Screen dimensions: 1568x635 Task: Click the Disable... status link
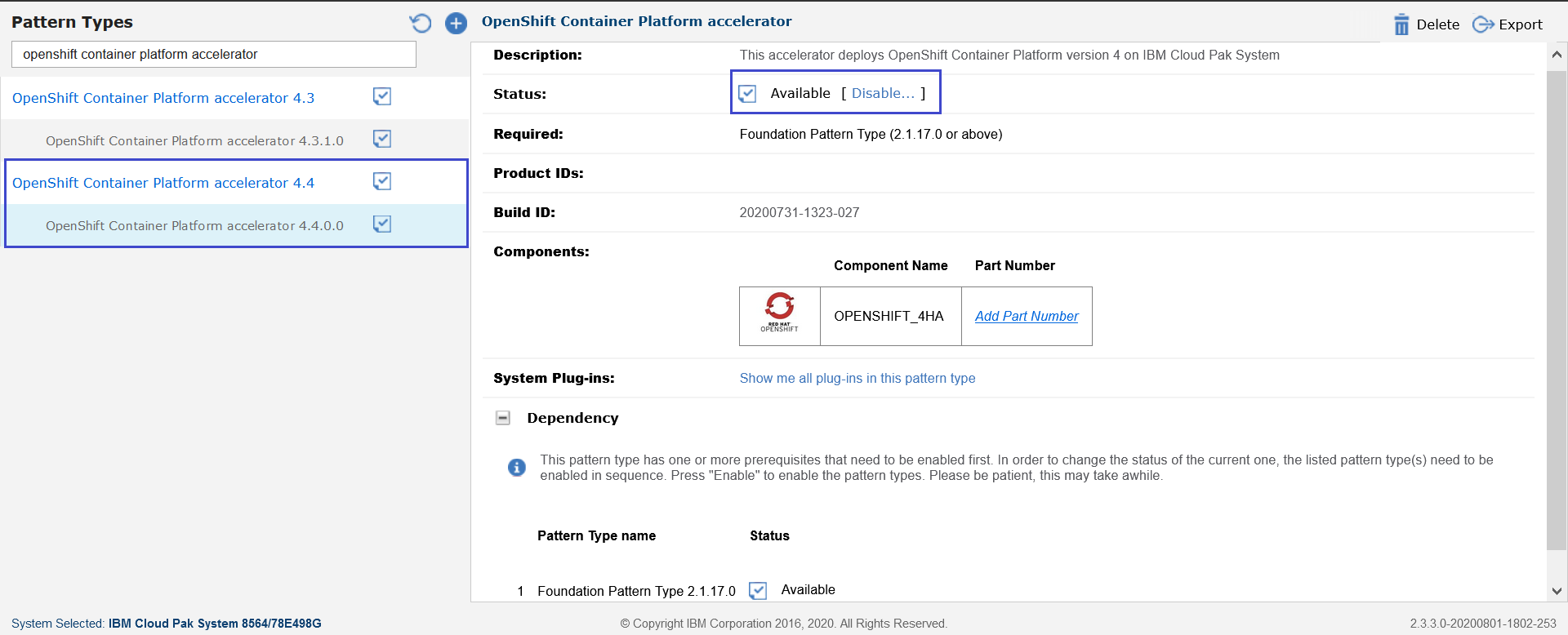pyautogui.click(x=883, y=93)
